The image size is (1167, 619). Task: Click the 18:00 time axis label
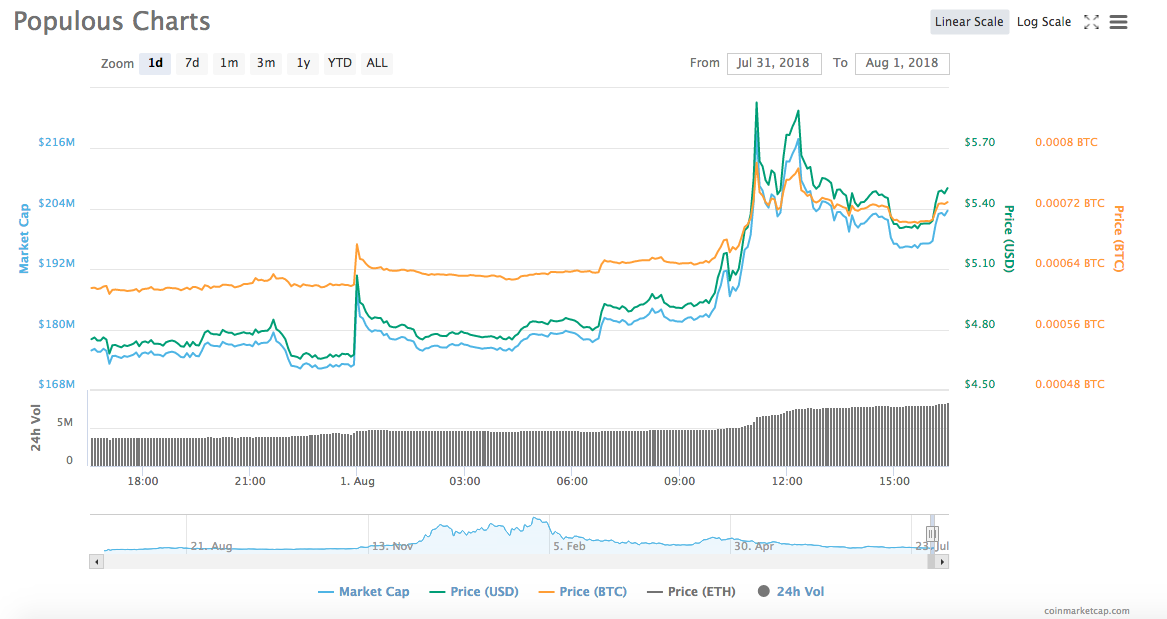142,481
